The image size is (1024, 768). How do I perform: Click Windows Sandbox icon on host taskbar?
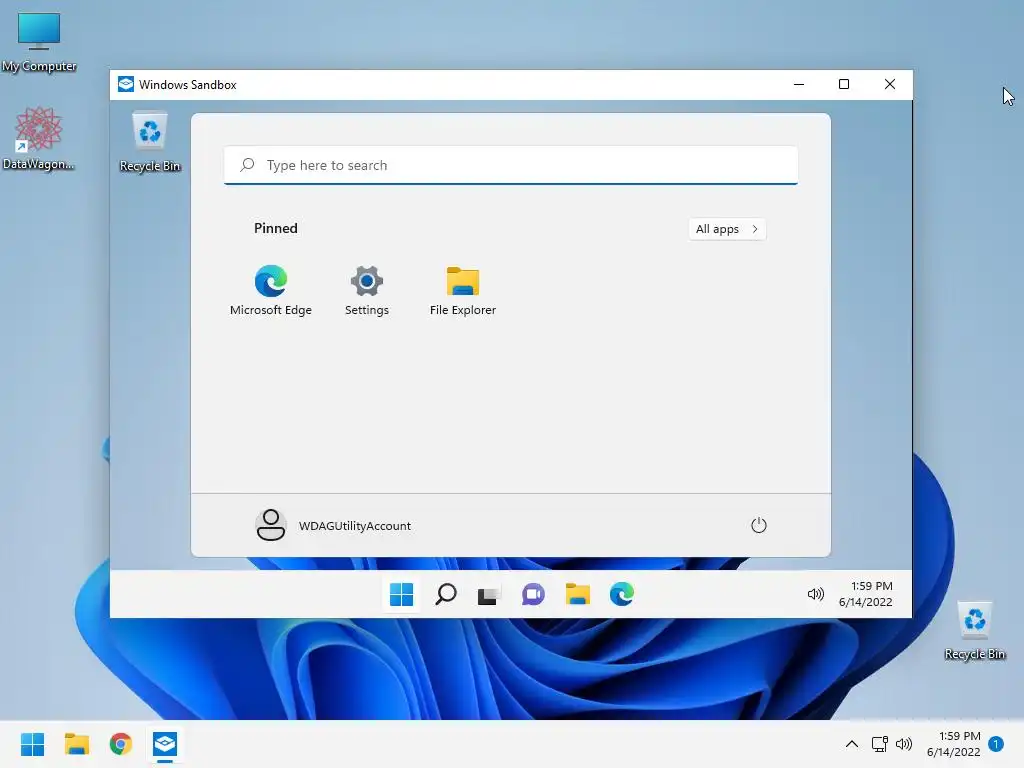click(165, 744)
